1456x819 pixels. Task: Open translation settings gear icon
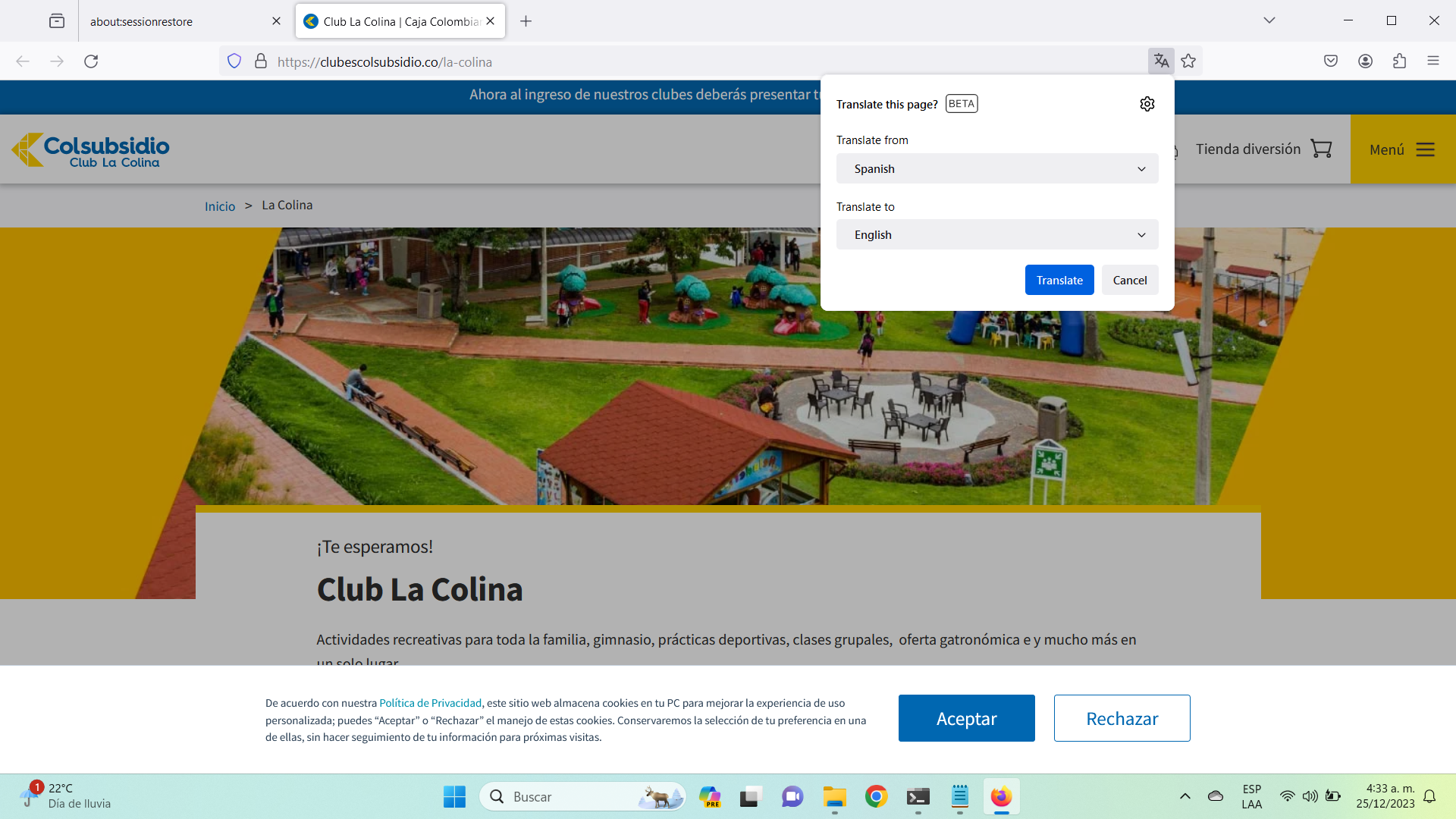pyautogui.click(x=1147, y=104)
